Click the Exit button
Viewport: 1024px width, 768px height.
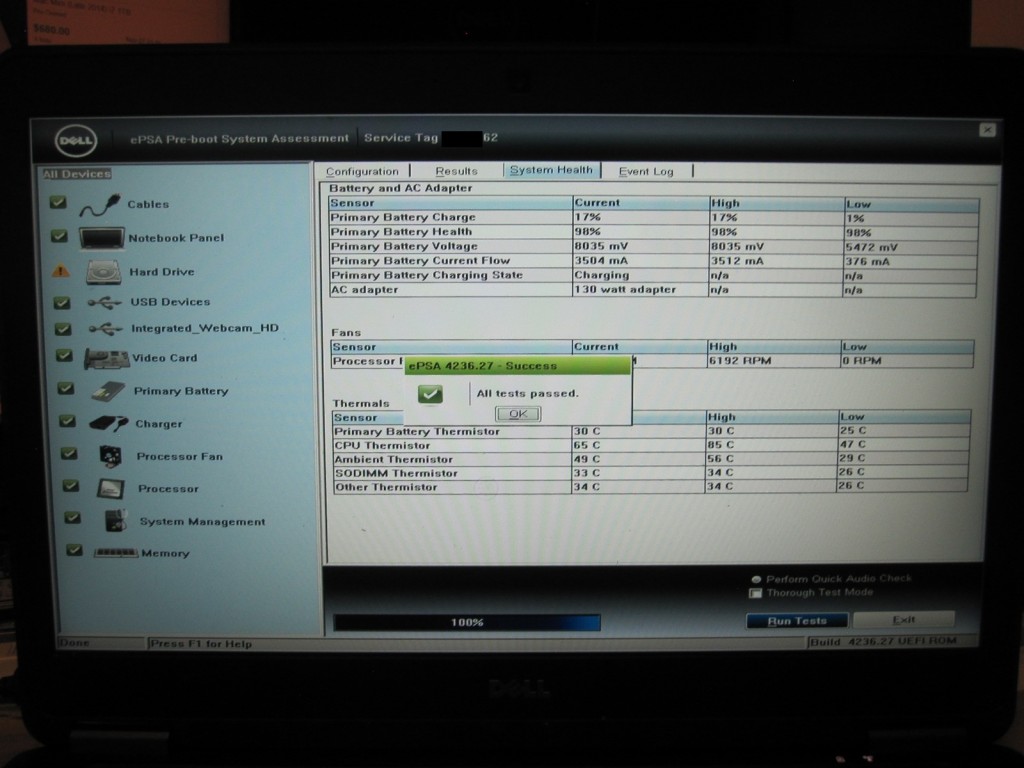pyautogui.click(x=903, y=620)
